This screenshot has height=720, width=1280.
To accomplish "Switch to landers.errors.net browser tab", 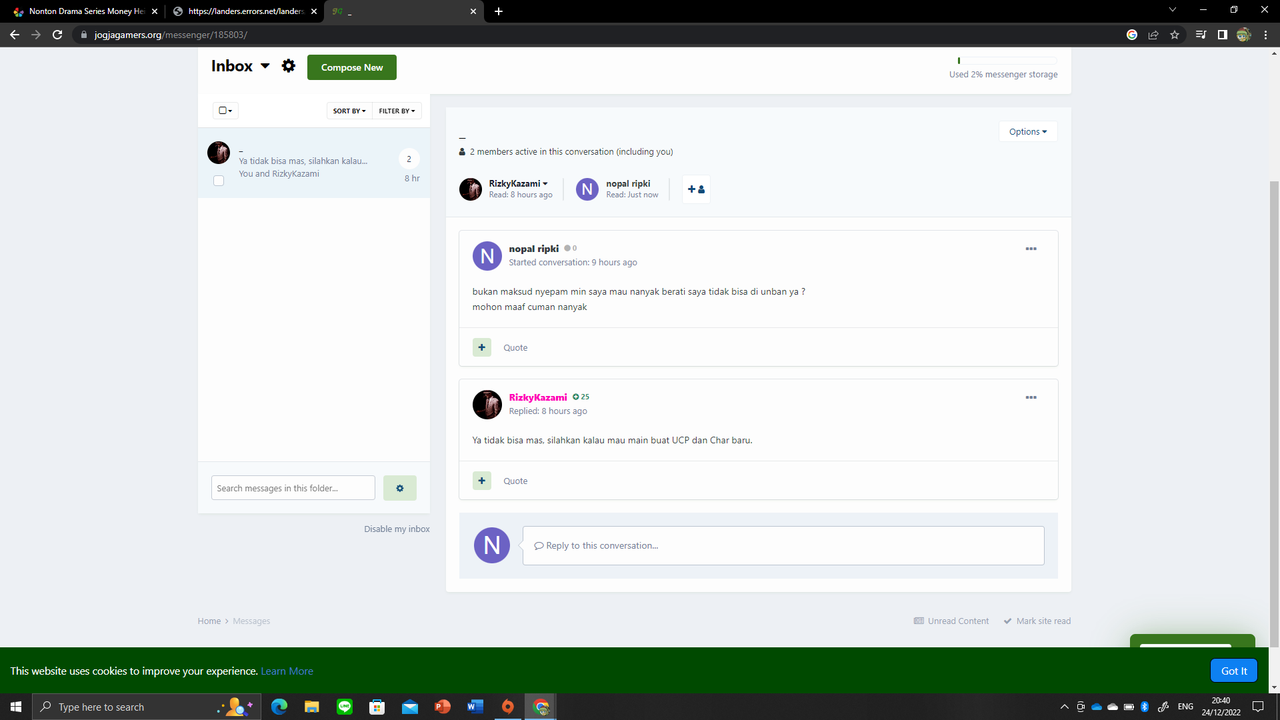I will click(x=245, y=11).
